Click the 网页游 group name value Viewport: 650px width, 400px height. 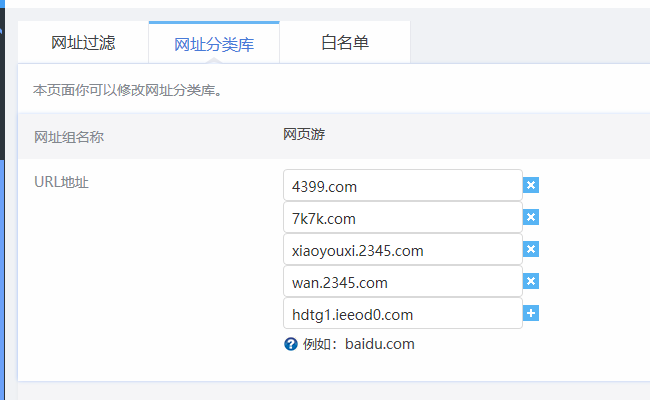[x=304, y=134]
